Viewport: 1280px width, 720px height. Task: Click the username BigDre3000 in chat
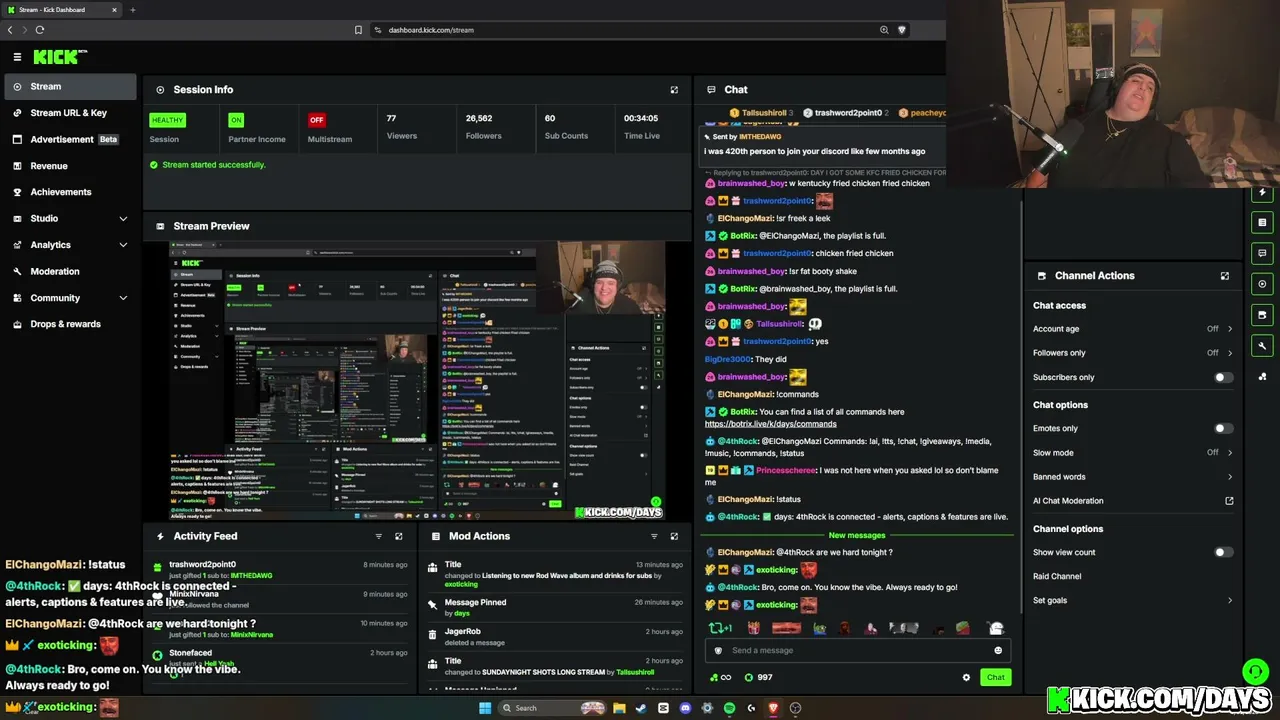[728, 359]
